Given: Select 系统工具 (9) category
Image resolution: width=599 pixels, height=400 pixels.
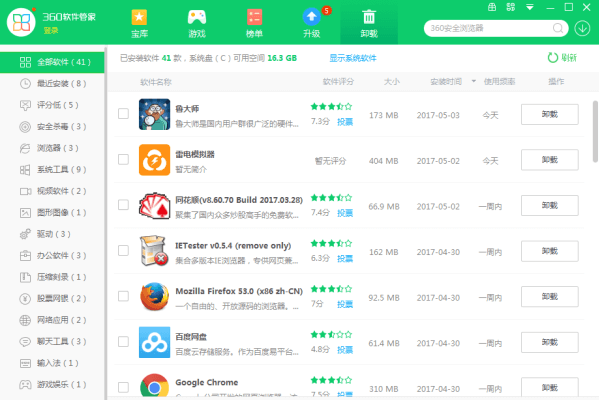Looking at the screenshot, I should [x=52, y=170].
